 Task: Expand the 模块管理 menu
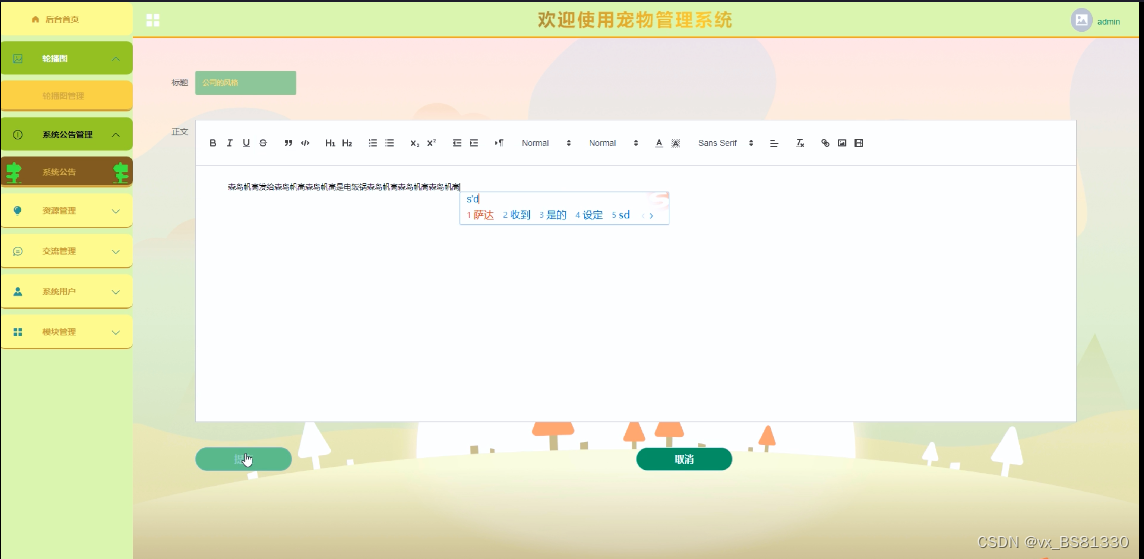pos(66,331)
